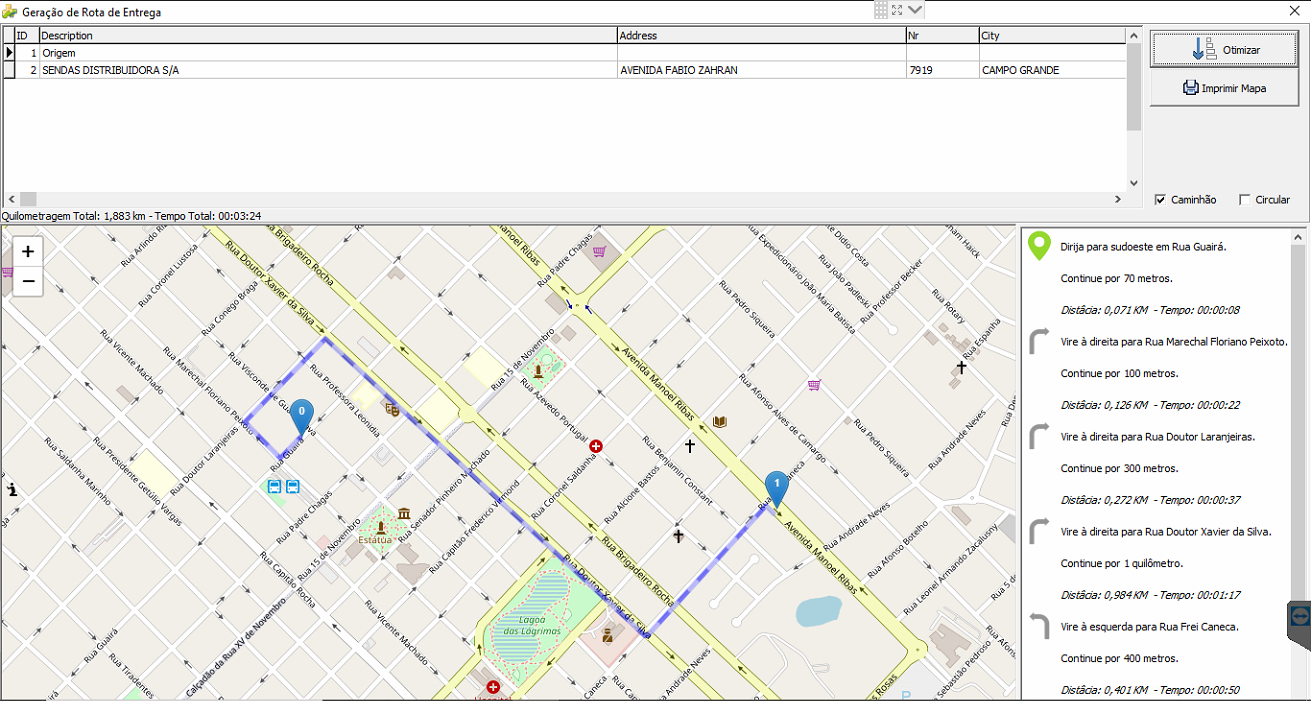The width and height of the screenshot is (1311, 701).
Task: Click the Imprimir Mapa button
Action: click(x=1224, y=88)
